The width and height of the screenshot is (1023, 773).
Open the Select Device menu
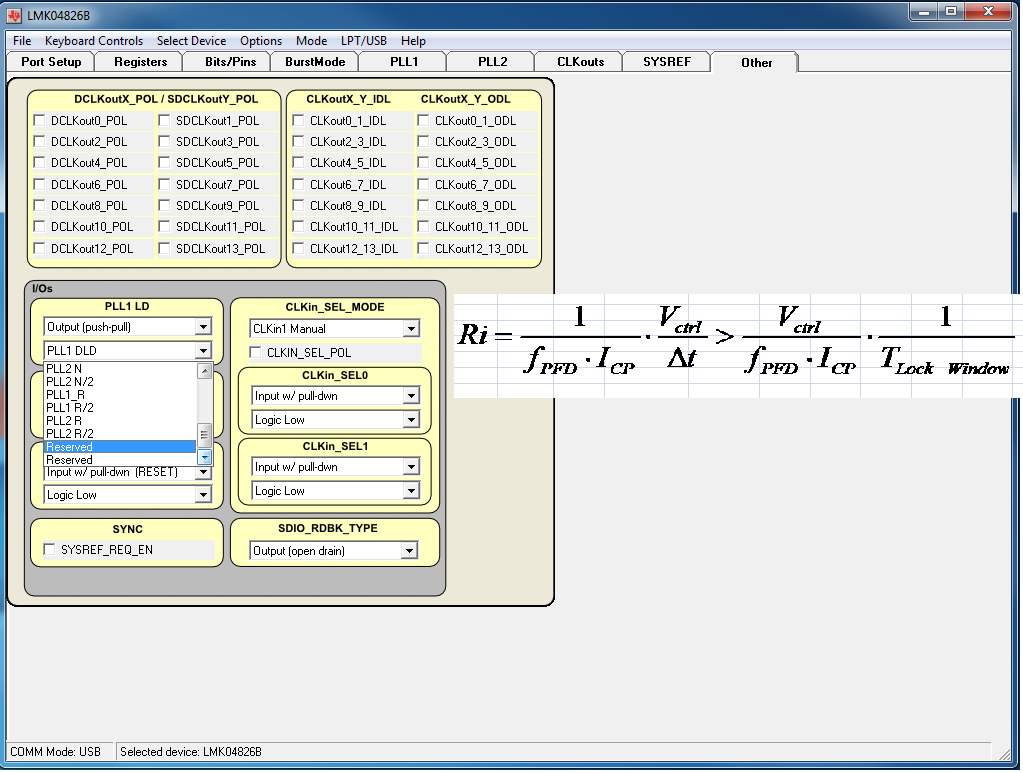[x=191, y=40]
